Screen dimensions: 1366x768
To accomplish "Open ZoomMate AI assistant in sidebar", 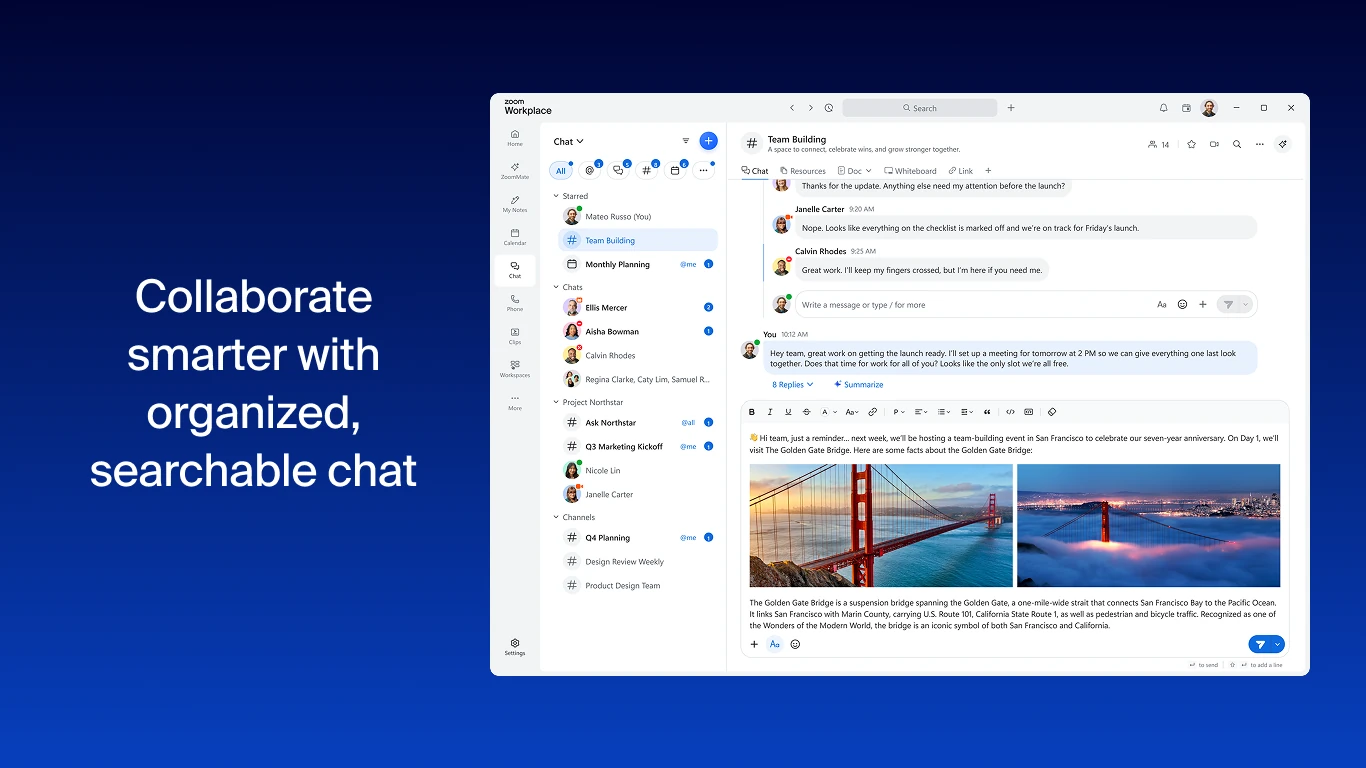I will point(515,171).
